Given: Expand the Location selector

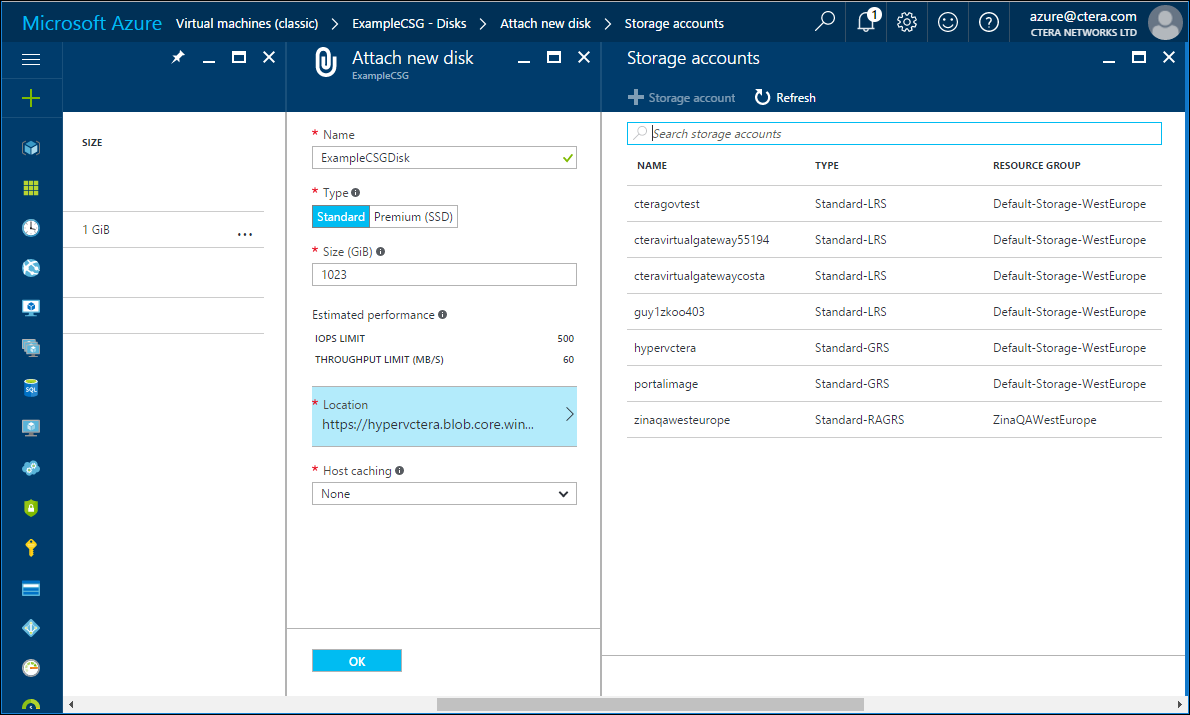Looking at the screenshot, I should [x=444, y=416].
